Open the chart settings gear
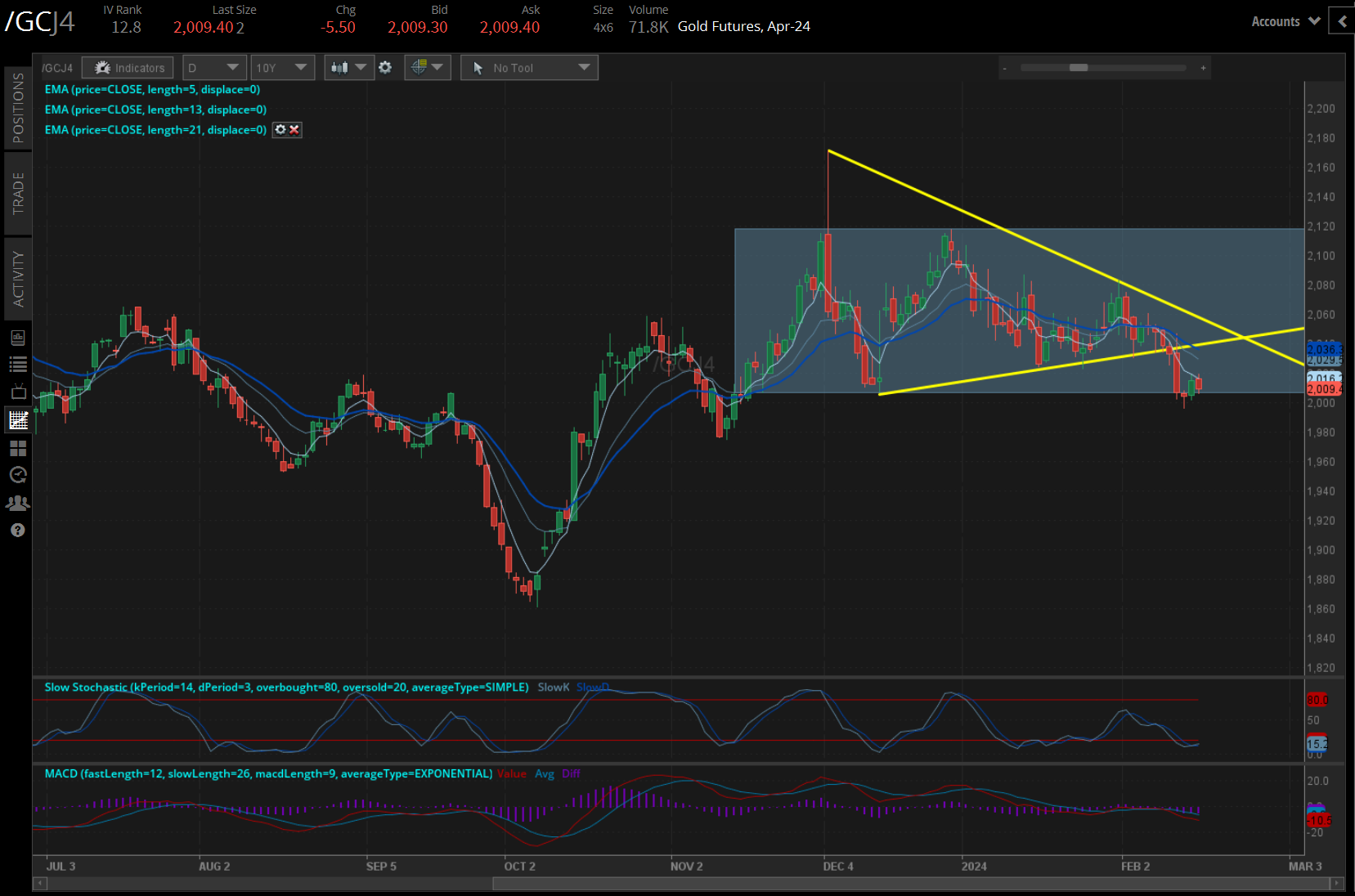The image size is (1355, 896). click(x=385, y=68)
